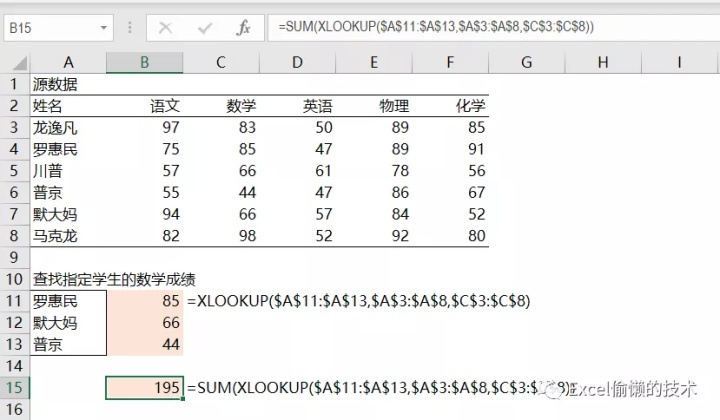The height and width of the screenshot is (420, 720).
Task: Click 龙逸凡's 数学 score 83
Action: [221, 128]
